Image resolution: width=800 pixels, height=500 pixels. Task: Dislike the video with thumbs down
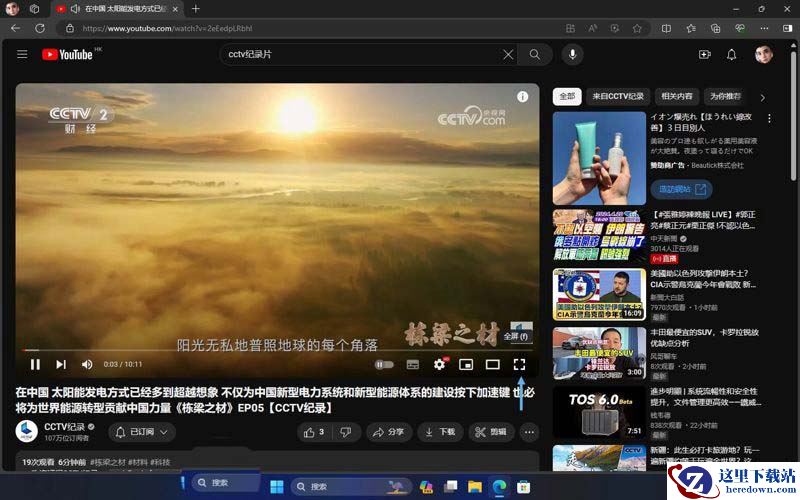tap(346, 432)
